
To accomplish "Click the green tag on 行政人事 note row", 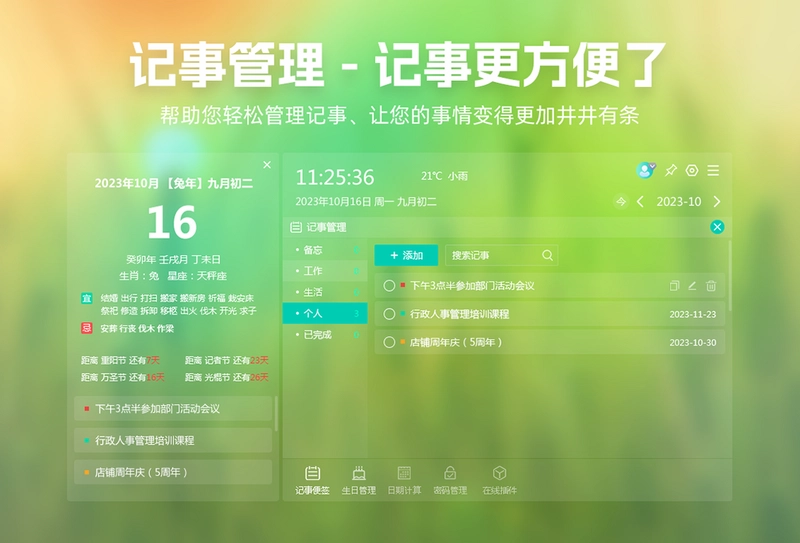I will 403,313.
